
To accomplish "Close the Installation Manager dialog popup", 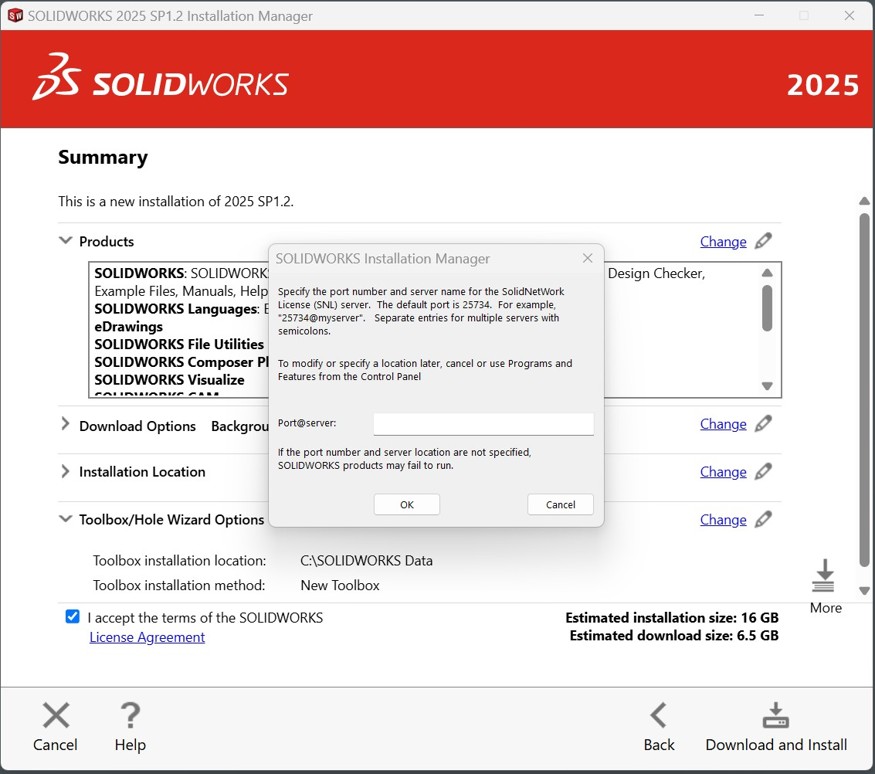I will 587,258.
